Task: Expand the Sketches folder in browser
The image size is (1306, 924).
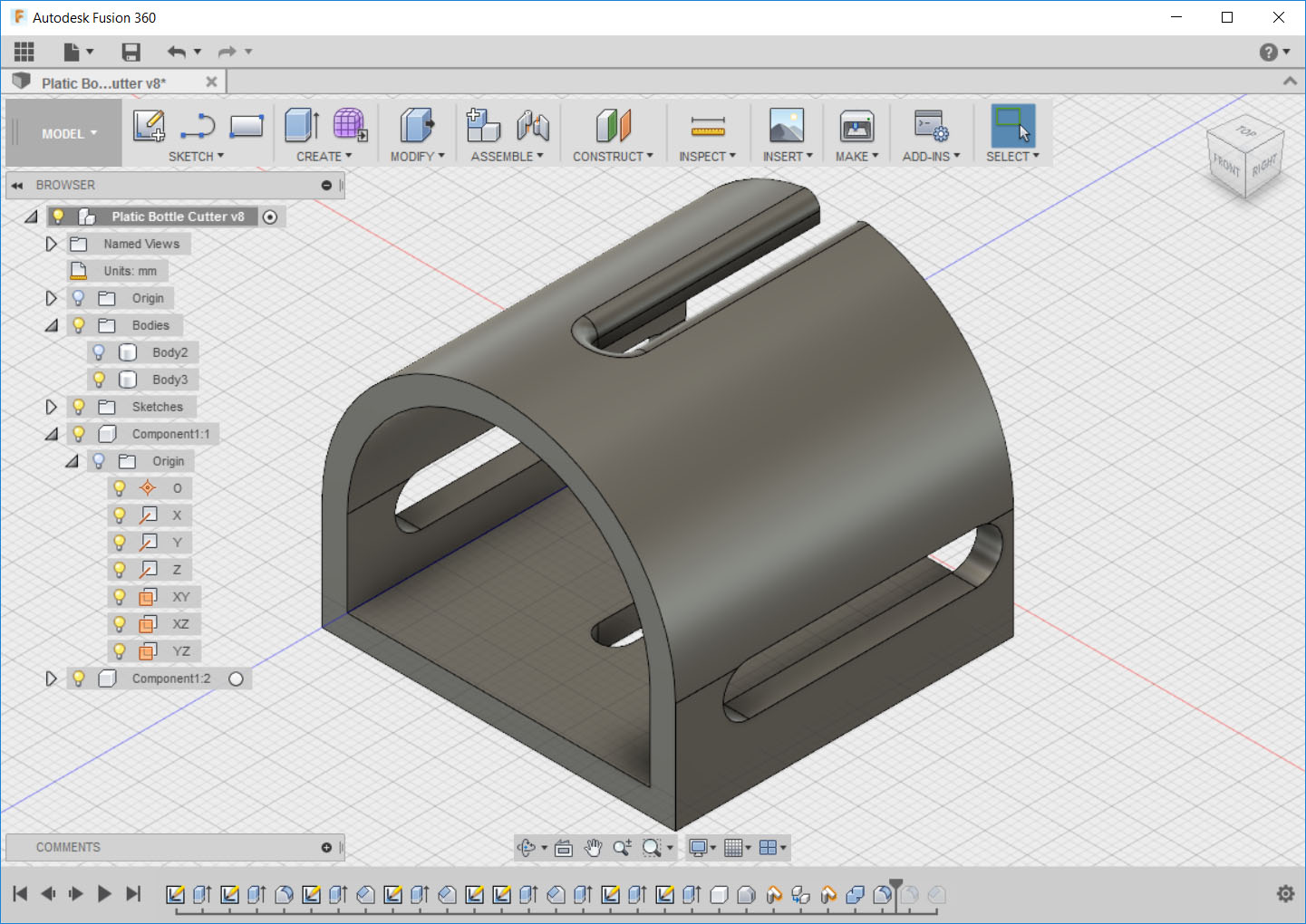Action: point(52,406)
